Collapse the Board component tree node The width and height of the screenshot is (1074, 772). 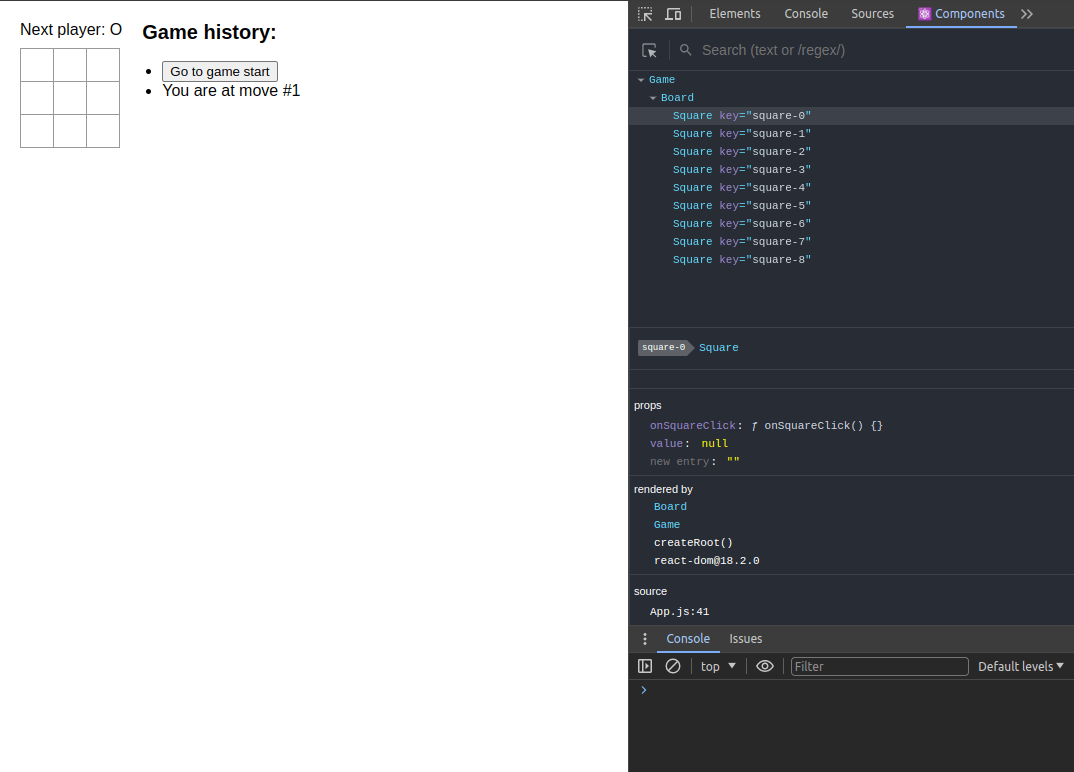point(653,98)
